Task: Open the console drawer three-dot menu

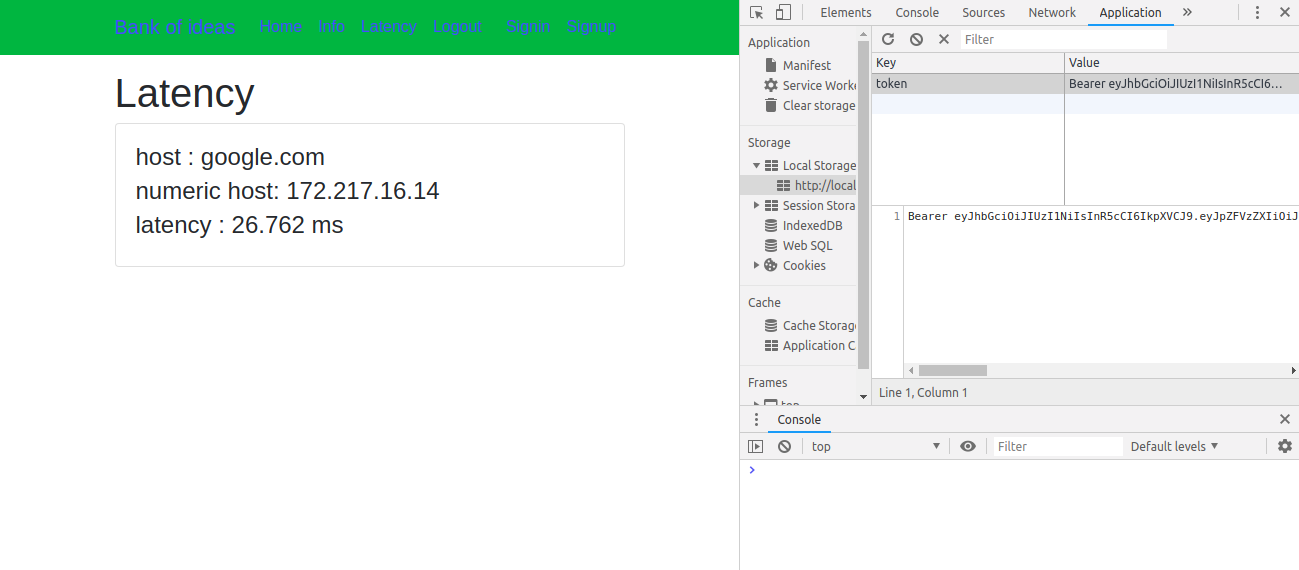Action: pos(756,420)
